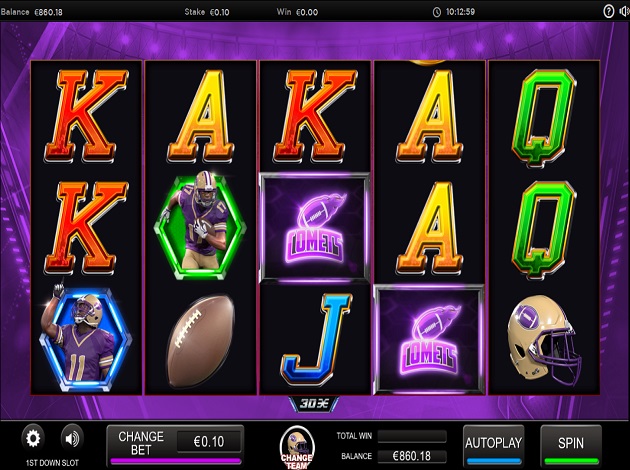Screen dimensions: 630x470
Task: Click the Spin button
Action: coord(571,445)
